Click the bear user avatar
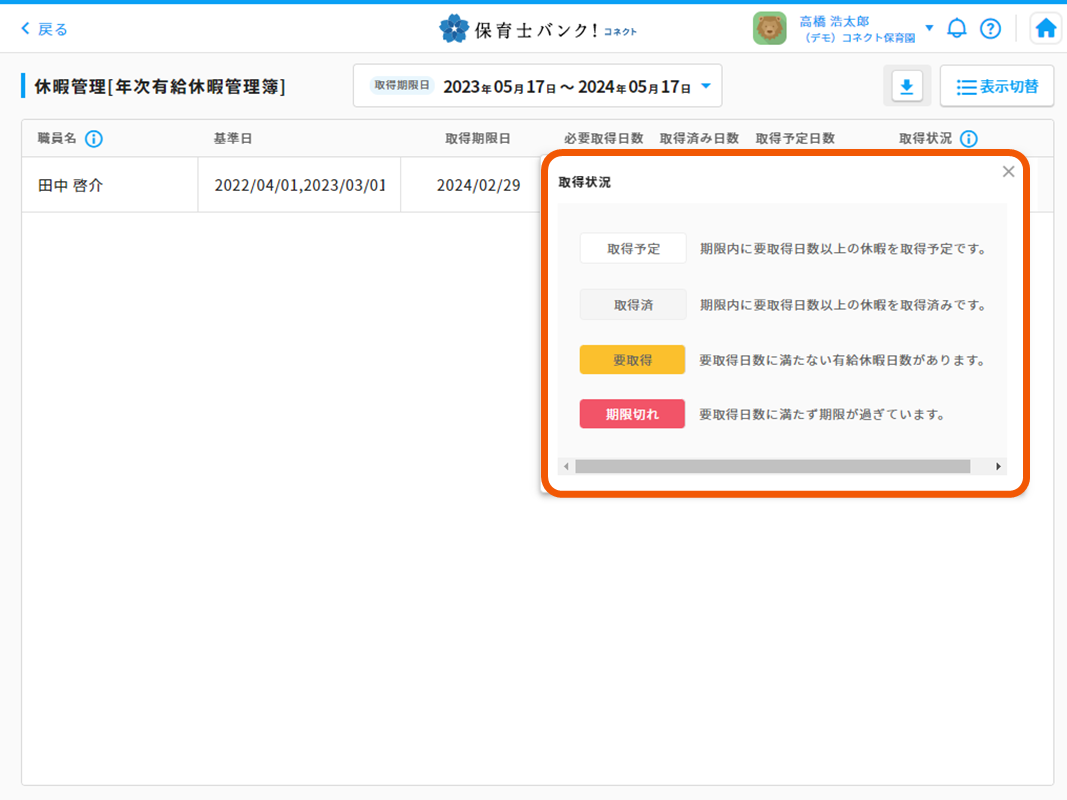The width and height of the screenshot is (1067, 800). click(x=769, y=29)
